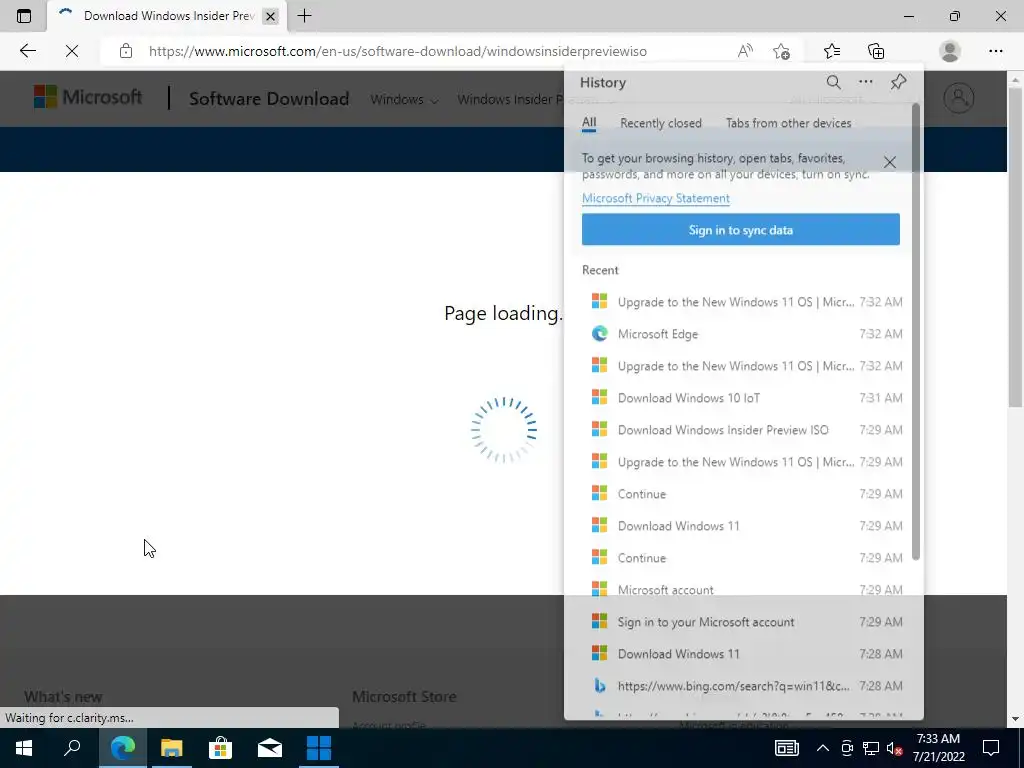Click the page vertical scrollbar thumb
Screen dimensions: 1024x768
coord(1015,247)
